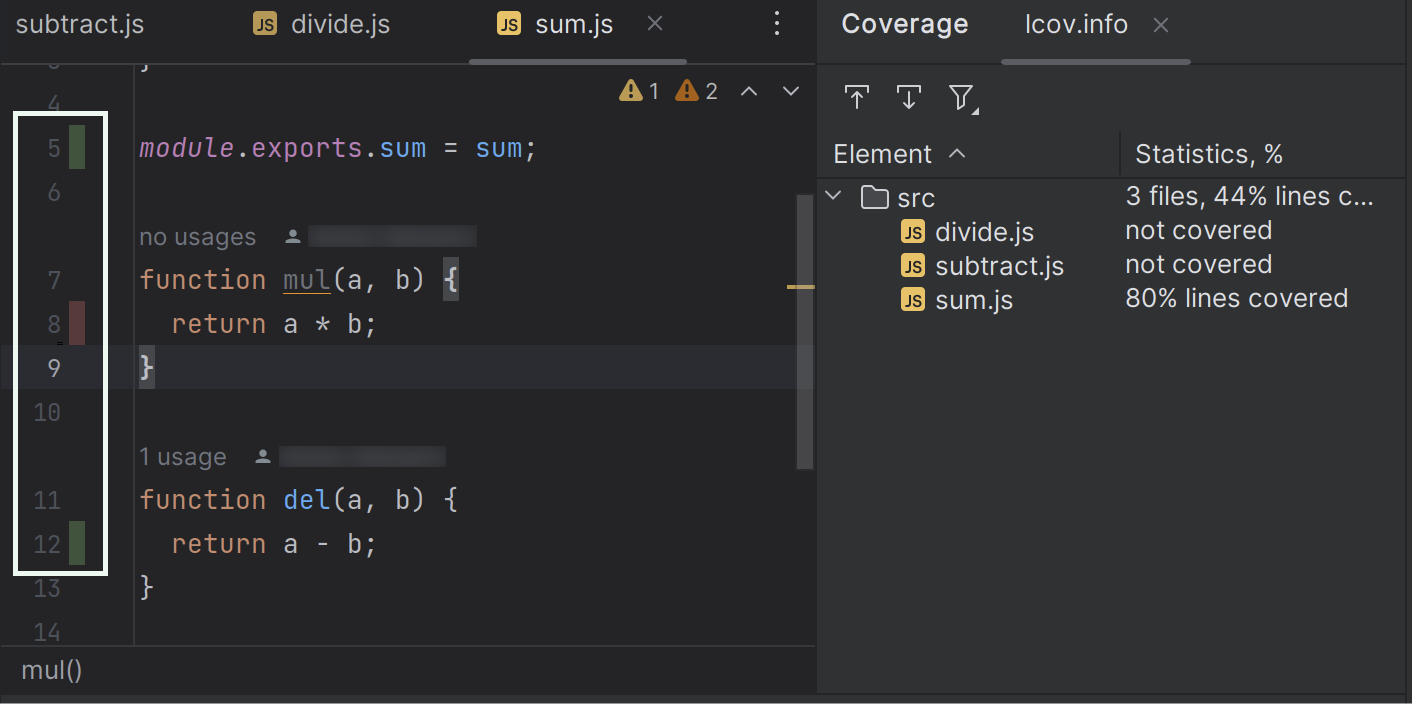Click the editor scrollbar thumb

(x=804, y=330)
